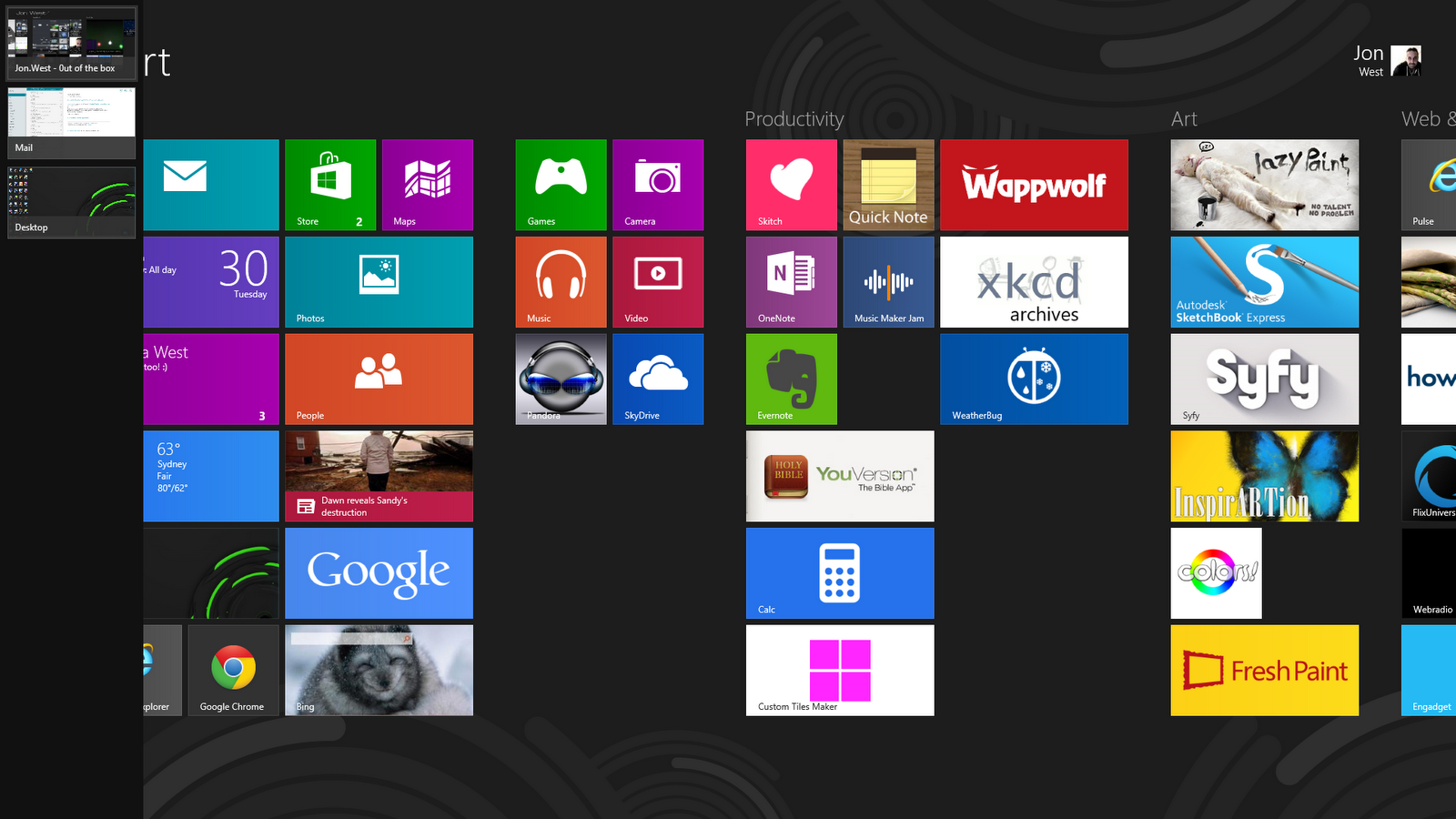The width and height of the screenshot is (1456, 819).
Task: Open the news tile about Sandy's destruction
Action: [379, 476]
